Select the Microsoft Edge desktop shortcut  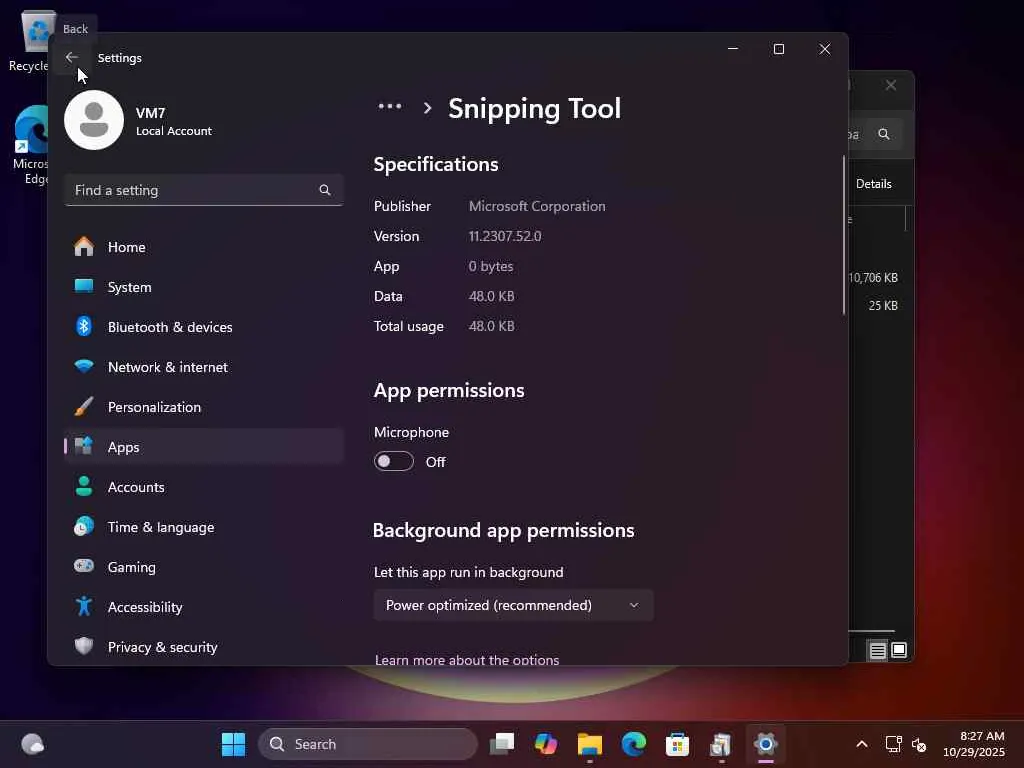tap(30, 145)
